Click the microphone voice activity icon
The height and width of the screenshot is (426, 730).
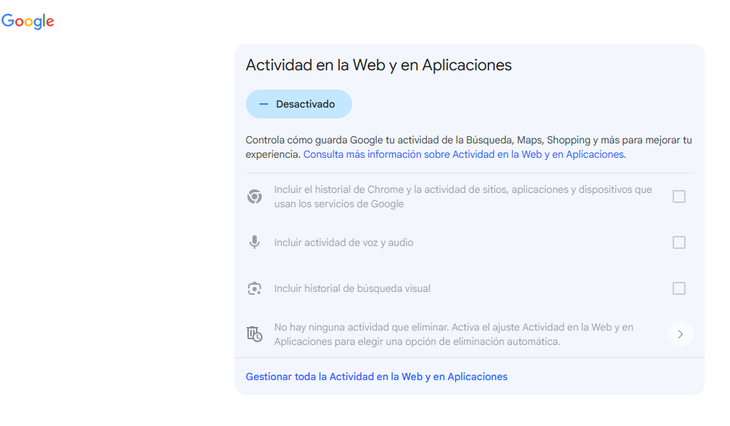point(254,242)
